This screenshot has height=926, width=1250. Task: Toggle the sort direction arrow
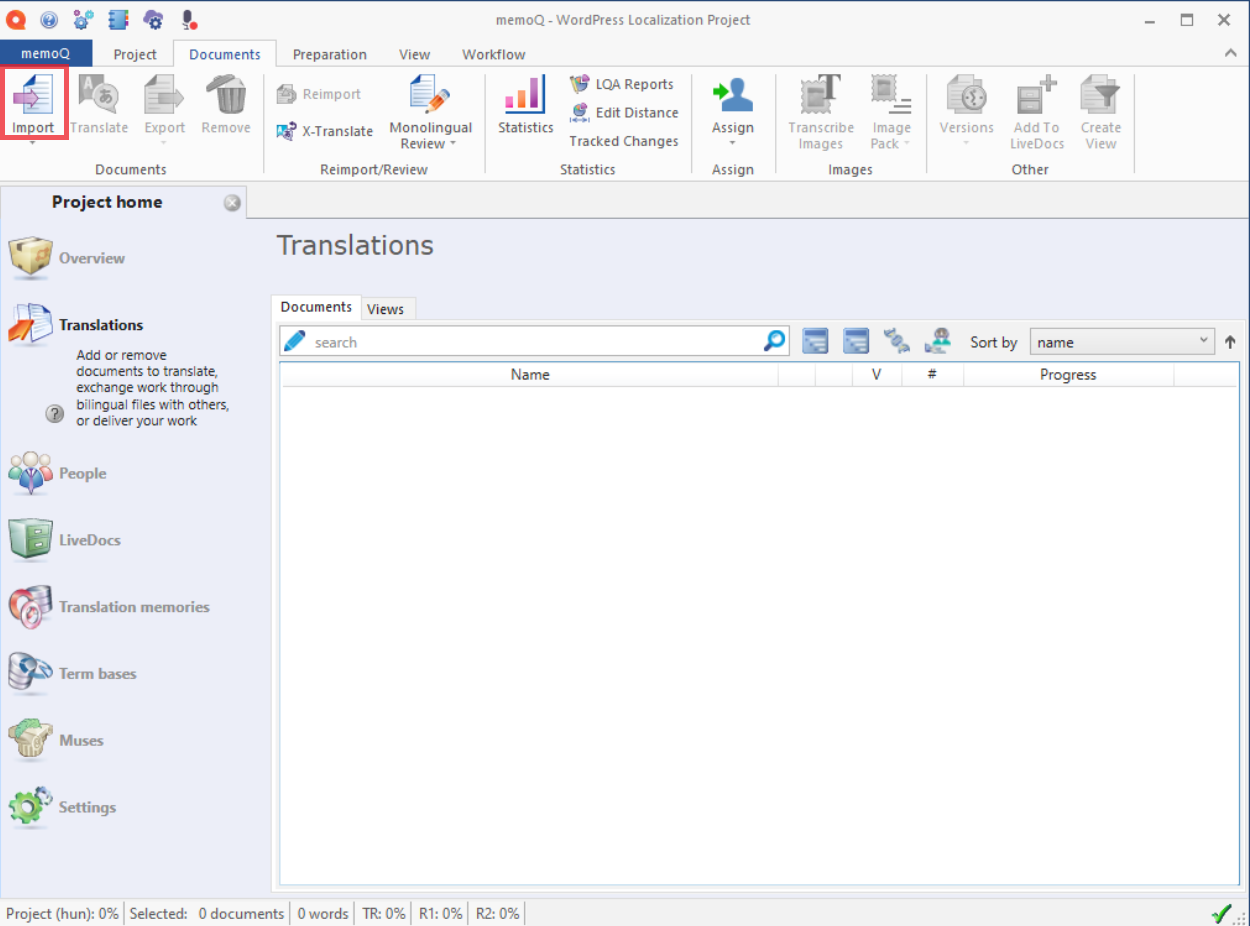pyautogui.click(x=1230, y=342)
